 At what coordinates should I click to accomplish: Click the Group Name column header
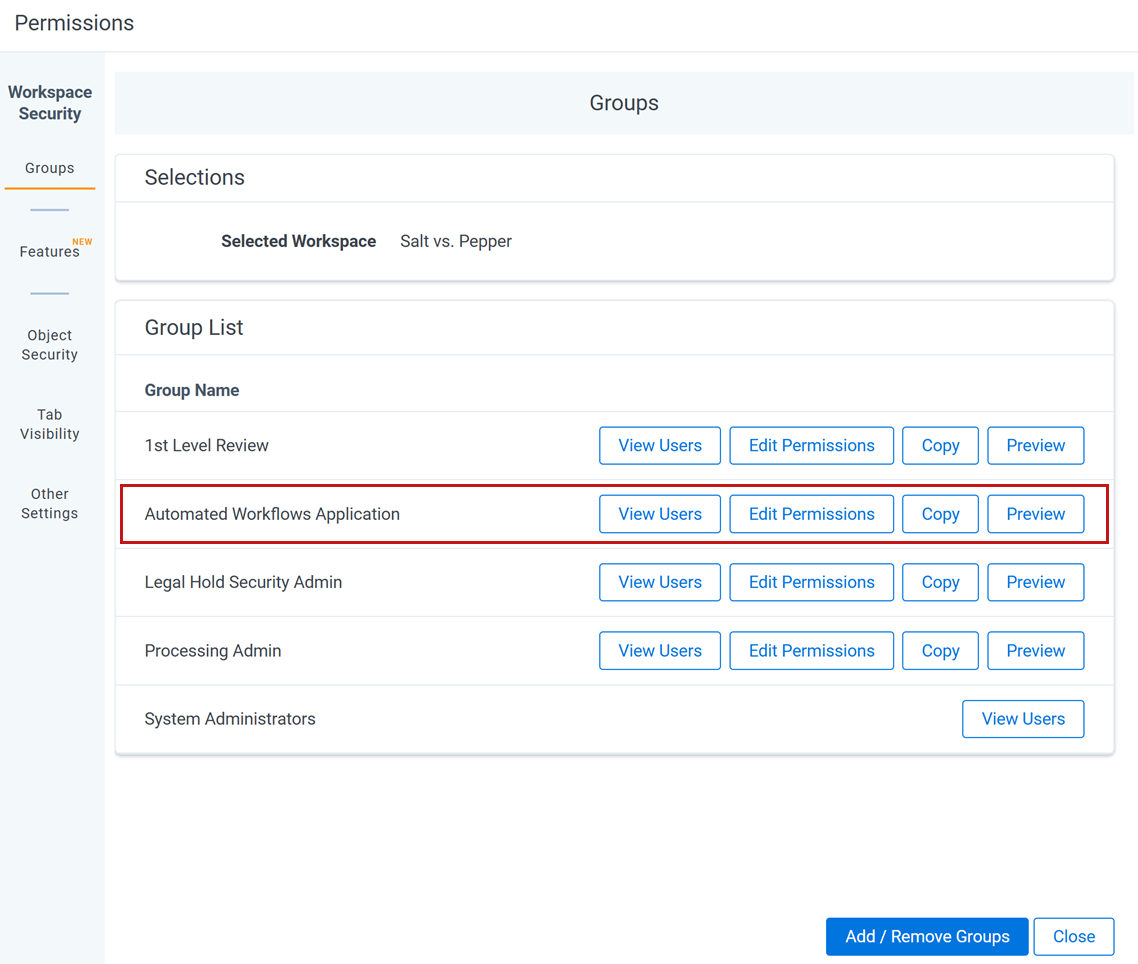point(192,390)
